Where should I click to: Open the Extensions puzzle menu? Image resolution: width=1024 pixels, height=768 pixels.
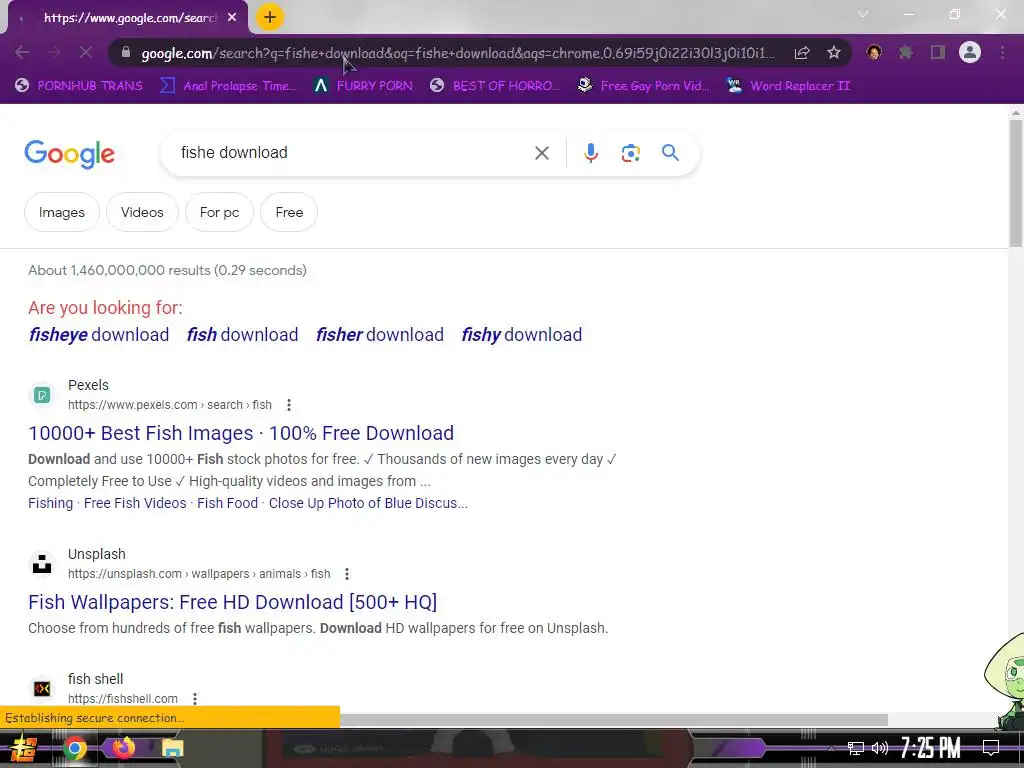coord(905,52)
